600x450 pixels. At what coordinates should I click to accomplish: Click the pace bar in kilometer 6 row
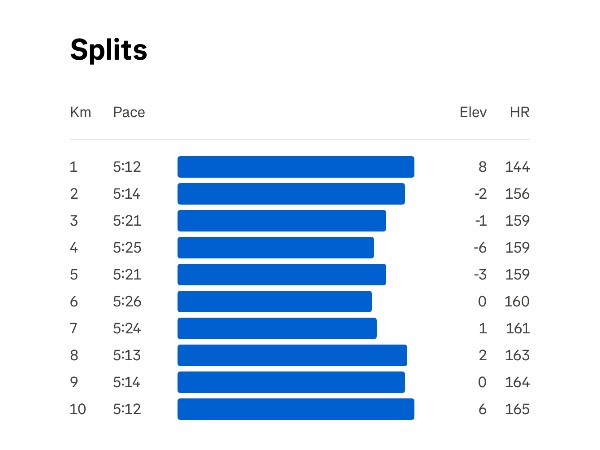pos(274,302)
